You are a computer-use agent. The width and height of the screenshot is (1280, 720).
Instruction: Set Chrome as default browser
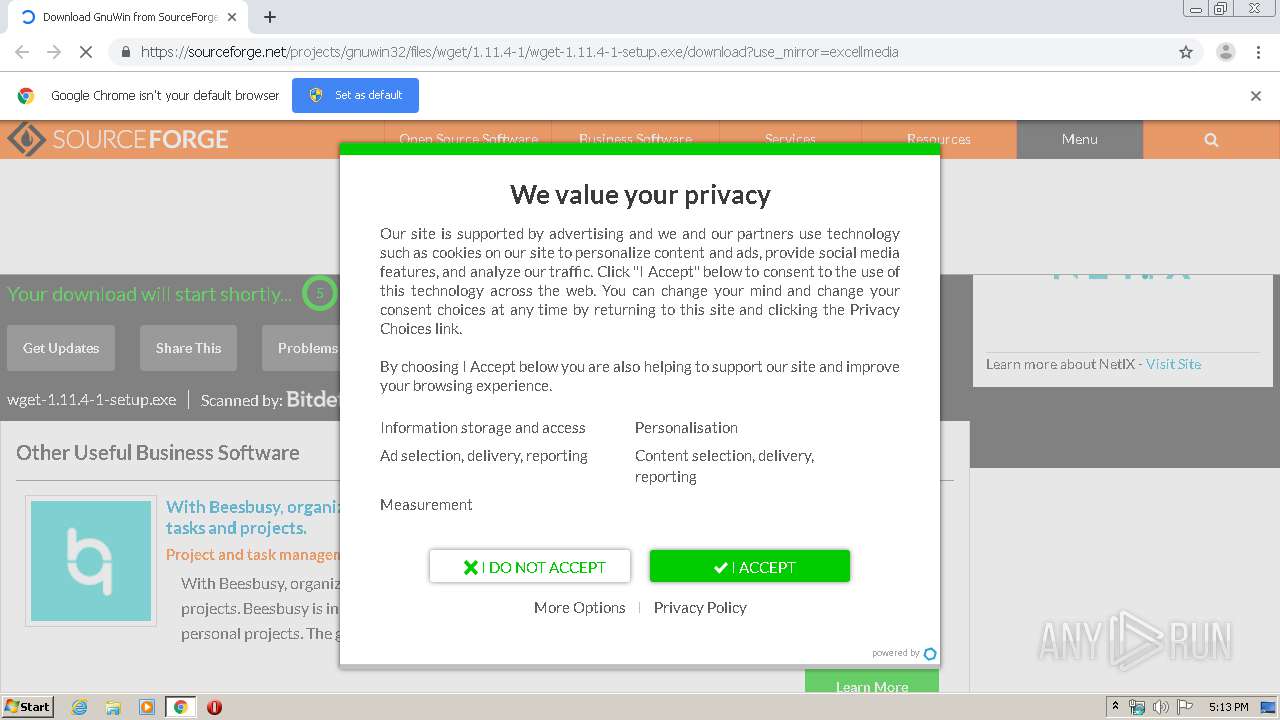[355, 96]
